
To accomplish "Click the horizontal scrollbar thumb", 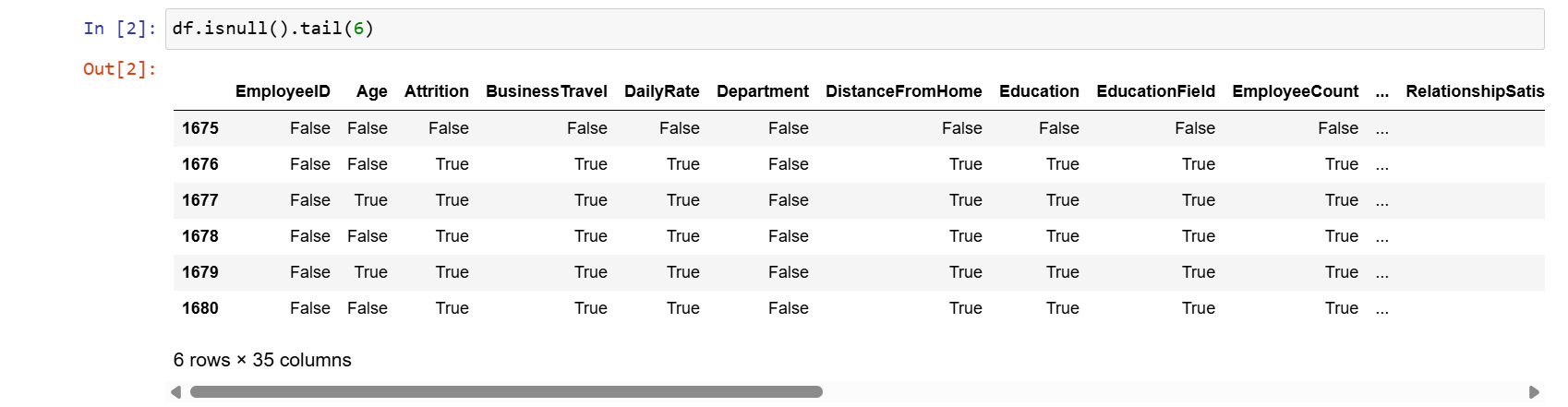I will (x=506, y=392).
